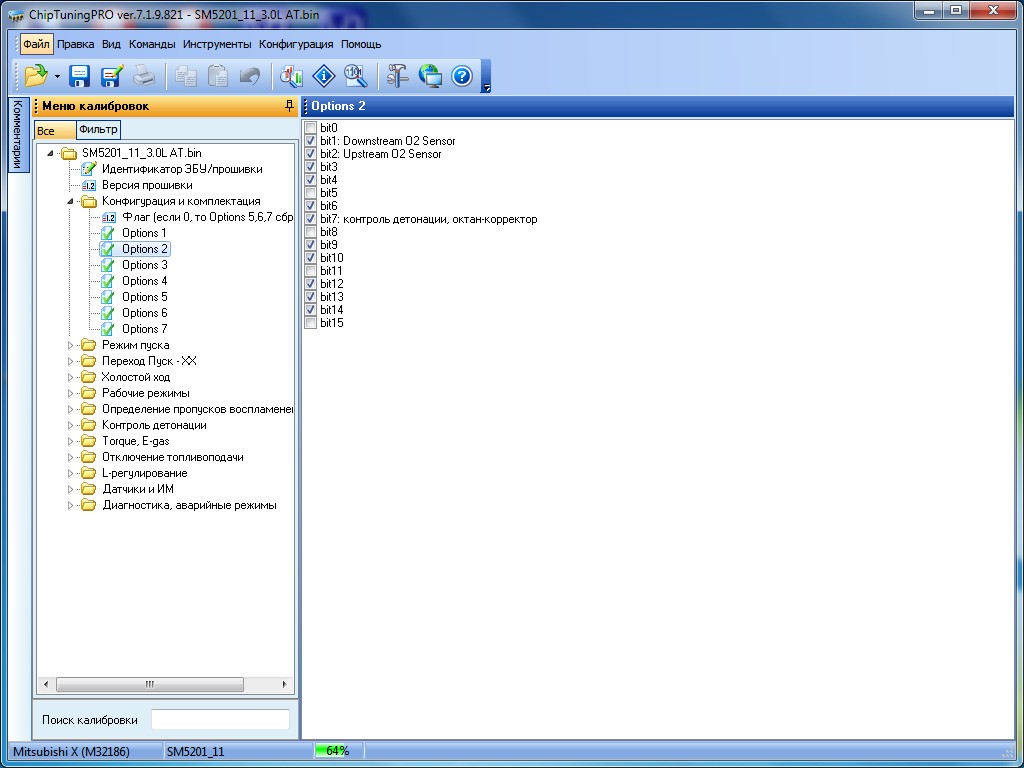This screenshot has width=1024, height=768.
Task: Open the hammer and wrench settings icon
Action: pos(398,76)
